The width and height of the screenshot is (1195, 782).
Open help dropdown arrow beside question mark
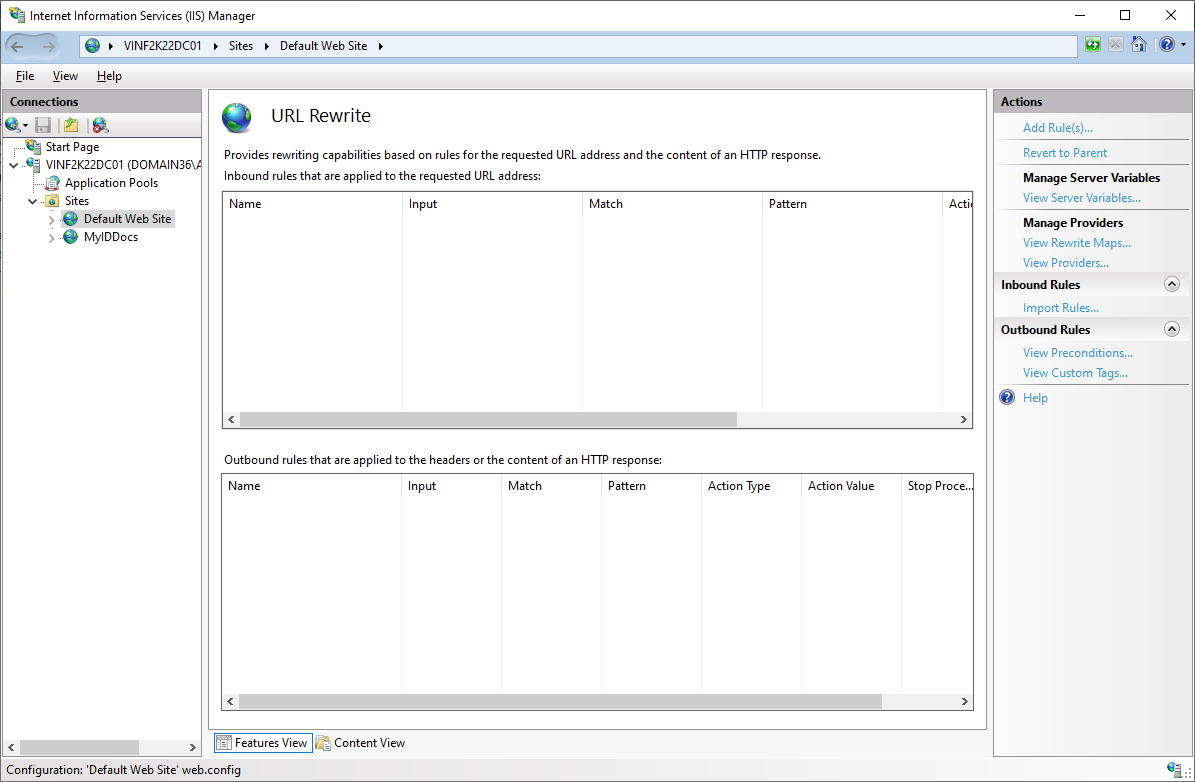pos(1184,45)
